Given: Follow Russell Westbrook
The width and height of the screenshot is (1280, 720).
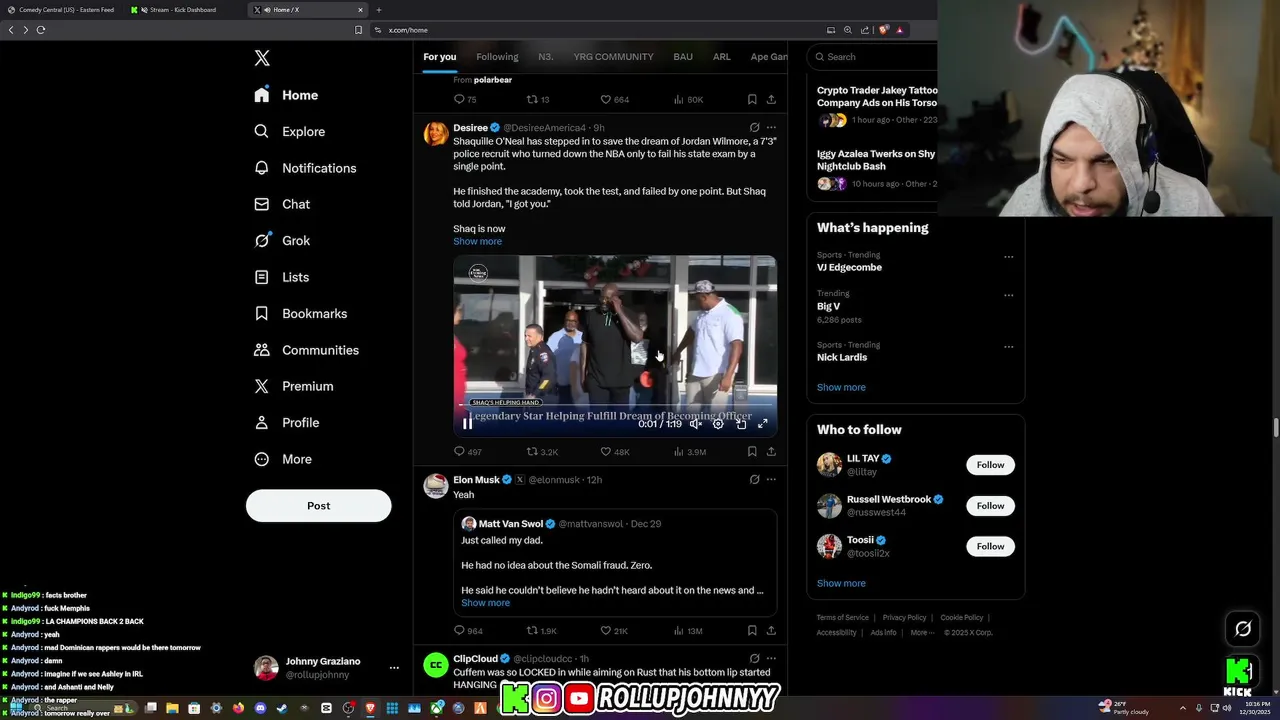Looking at the screenshot, I should pyautogui.click(x=990, y=506).
